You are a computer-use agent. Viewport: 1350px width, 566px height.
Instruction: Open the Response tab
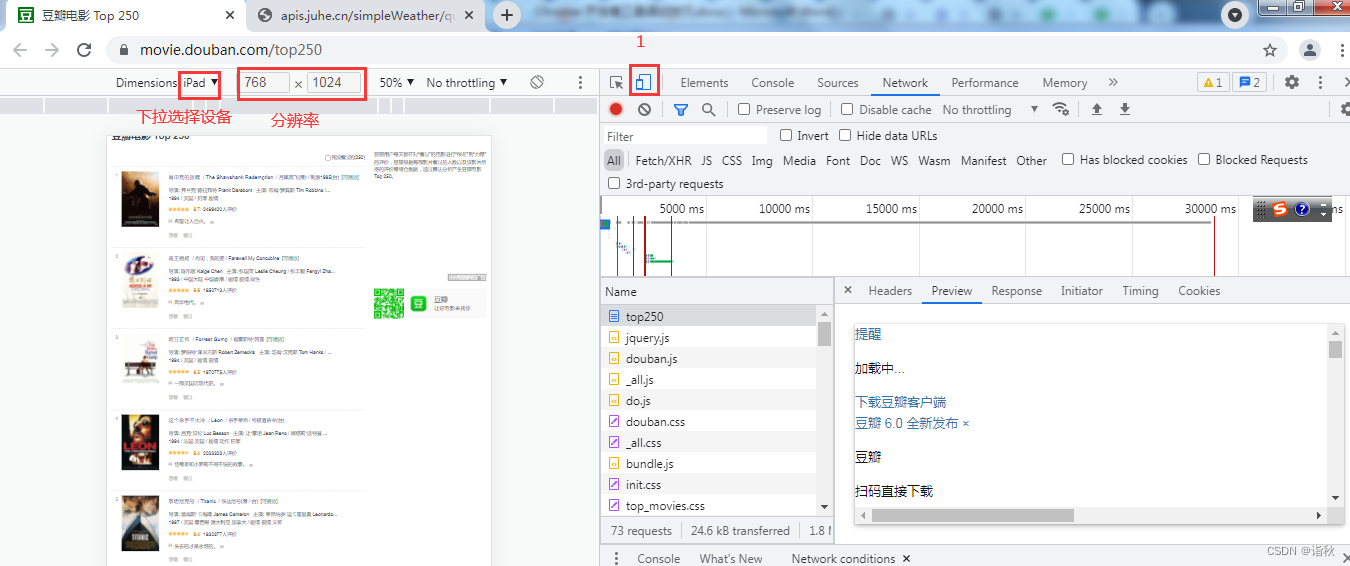tap(1016, 291)
